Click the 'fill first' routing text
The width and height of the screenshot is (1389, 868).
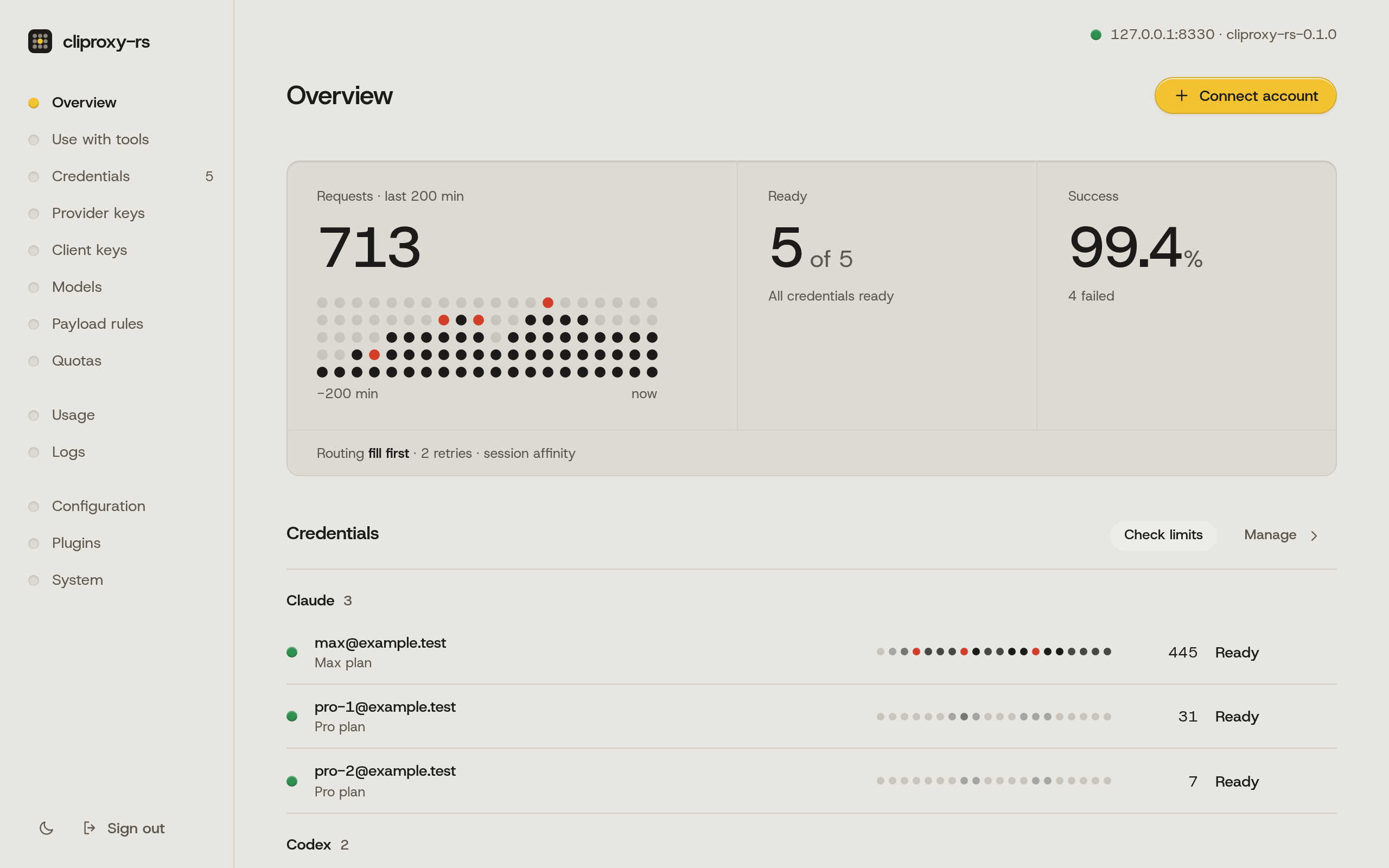(388, 453)
